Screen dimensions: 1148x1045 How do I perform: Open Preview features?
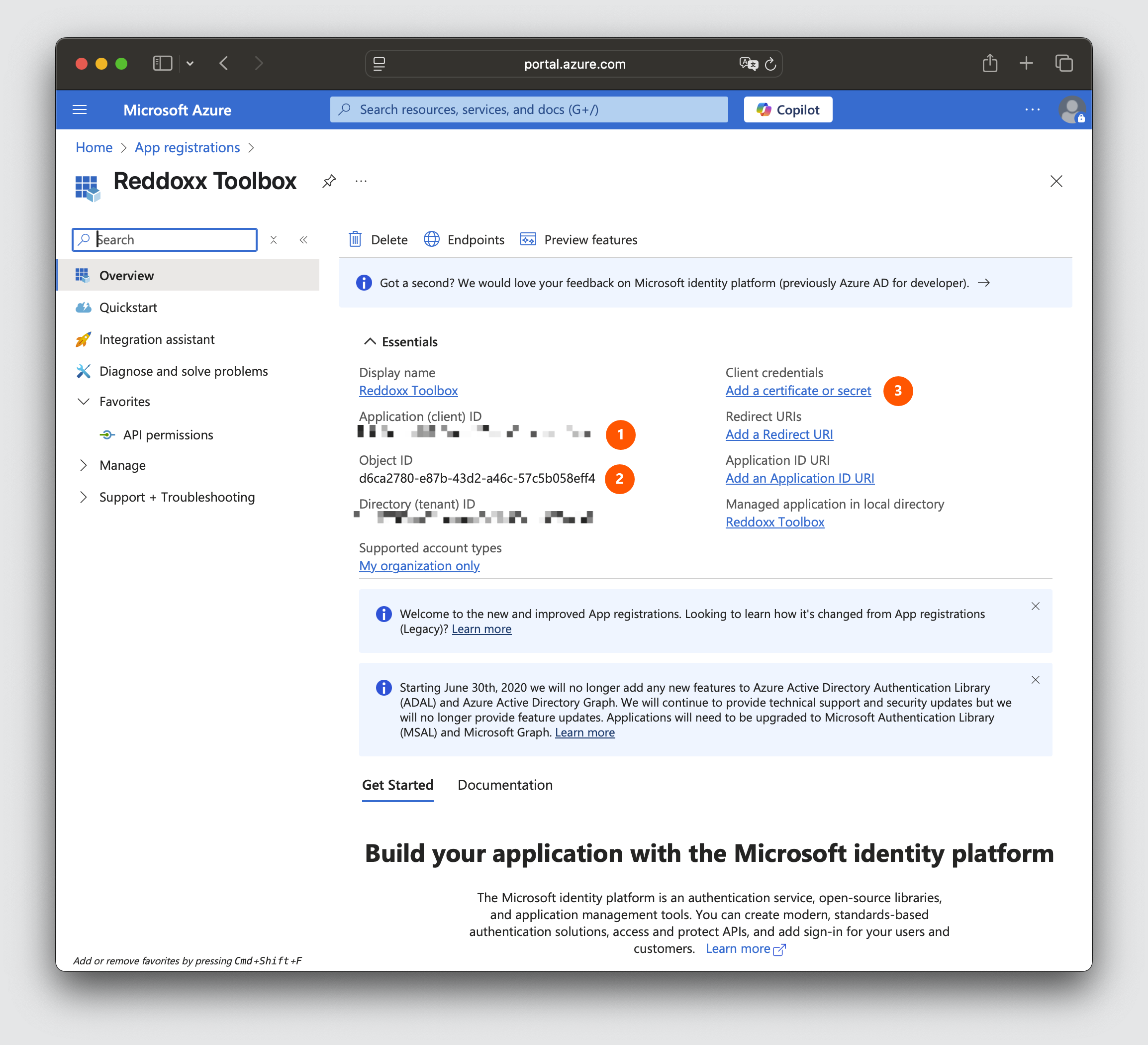[578, 239]
